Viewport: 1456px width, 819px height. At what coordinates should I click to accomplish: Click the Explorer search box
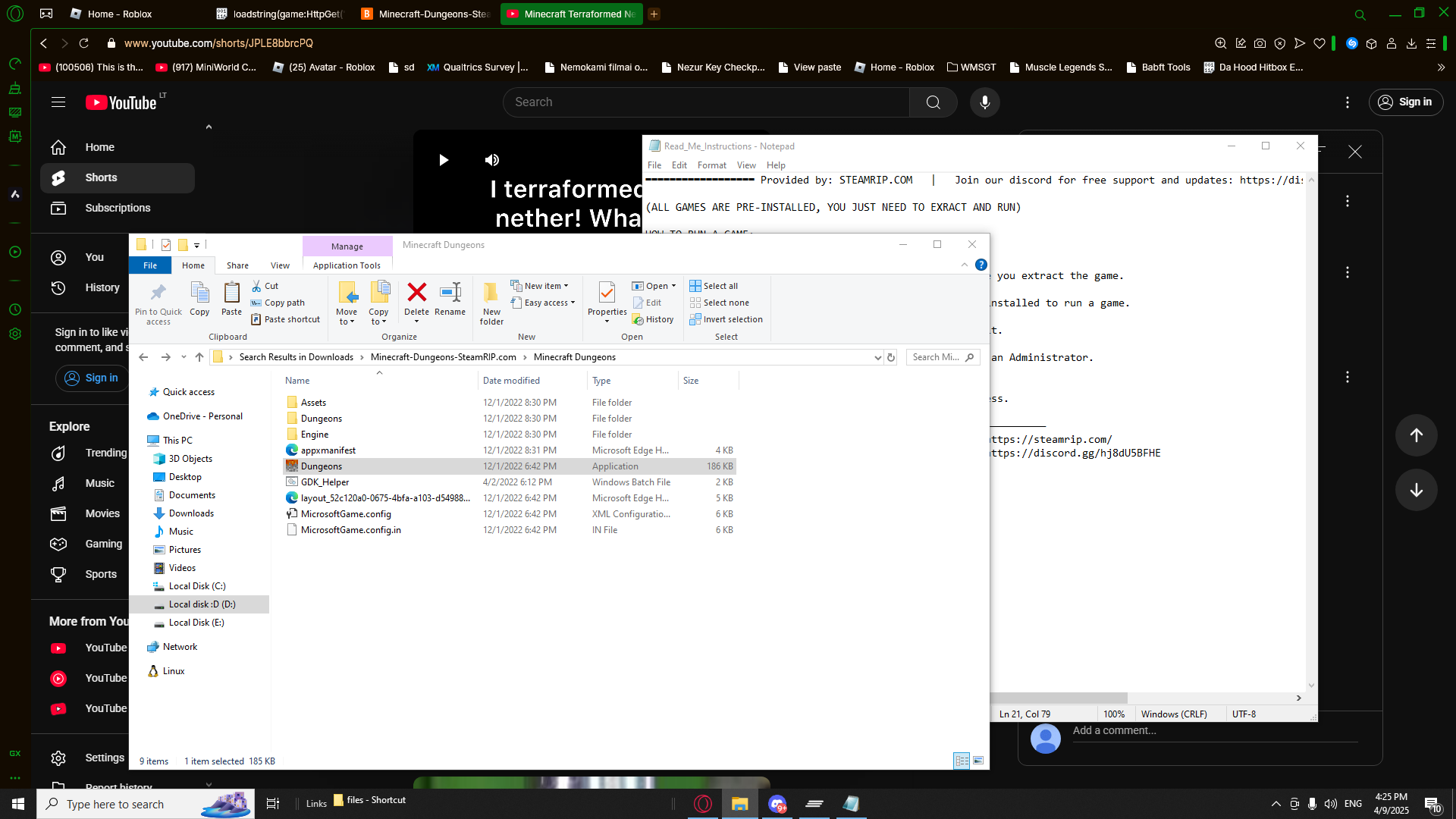[943, 357]
